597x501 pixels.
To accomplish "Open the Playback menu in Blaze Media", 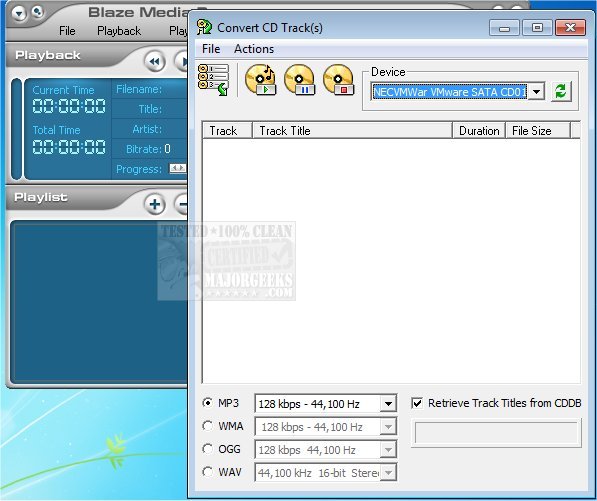I will 119,30.
